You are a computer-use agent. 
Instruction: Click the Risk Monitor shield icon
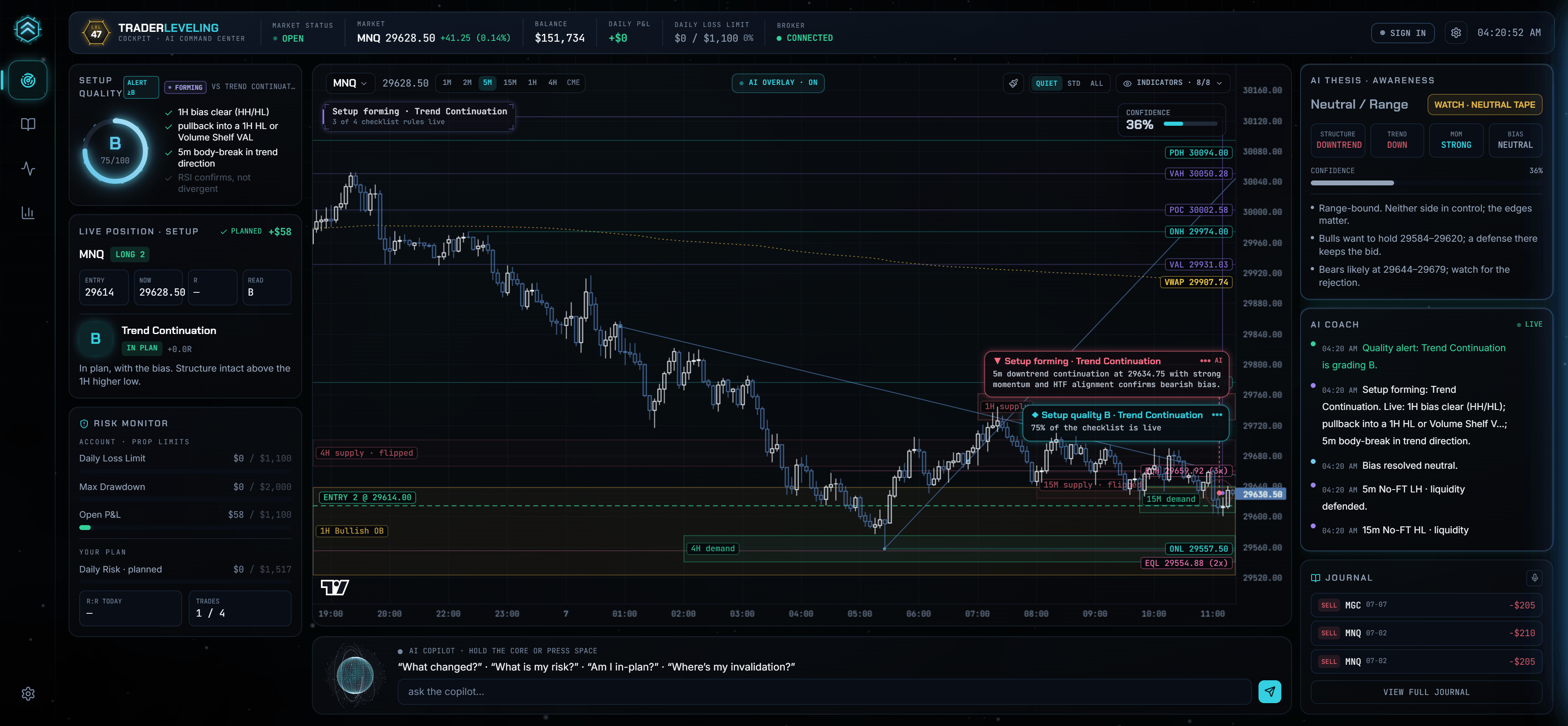[84, 423]
